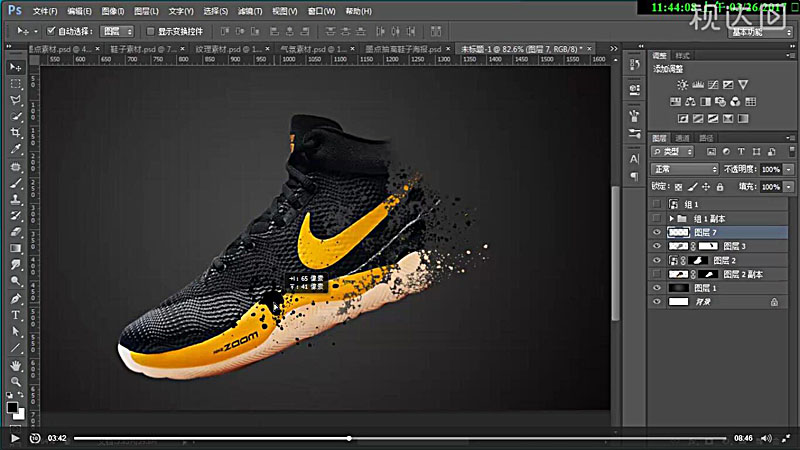The height and width of the screenshot is (450, 800).
Task: Show layer 图层 2 副本
Action: (657, 274)
